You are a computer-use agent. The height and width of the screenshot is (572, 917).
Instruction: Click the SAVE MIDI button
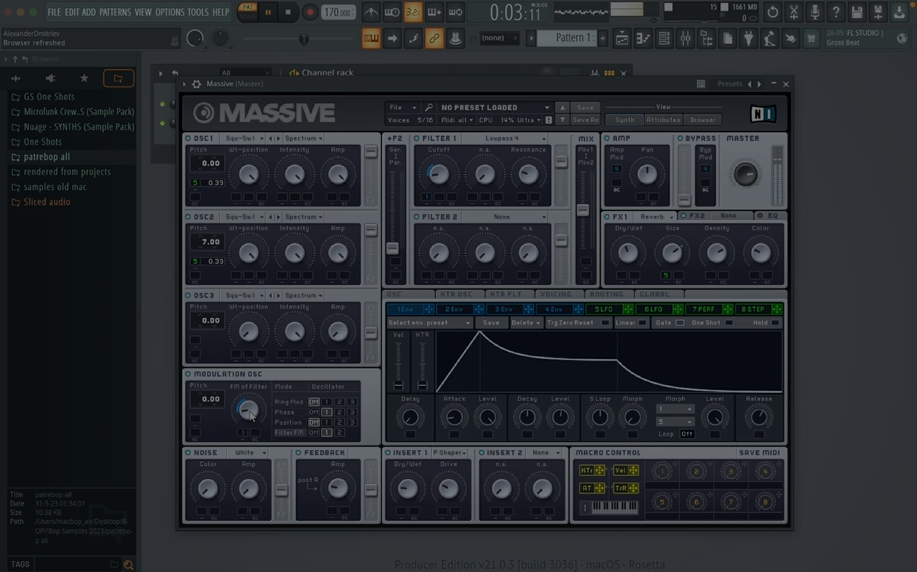[759, 453]
